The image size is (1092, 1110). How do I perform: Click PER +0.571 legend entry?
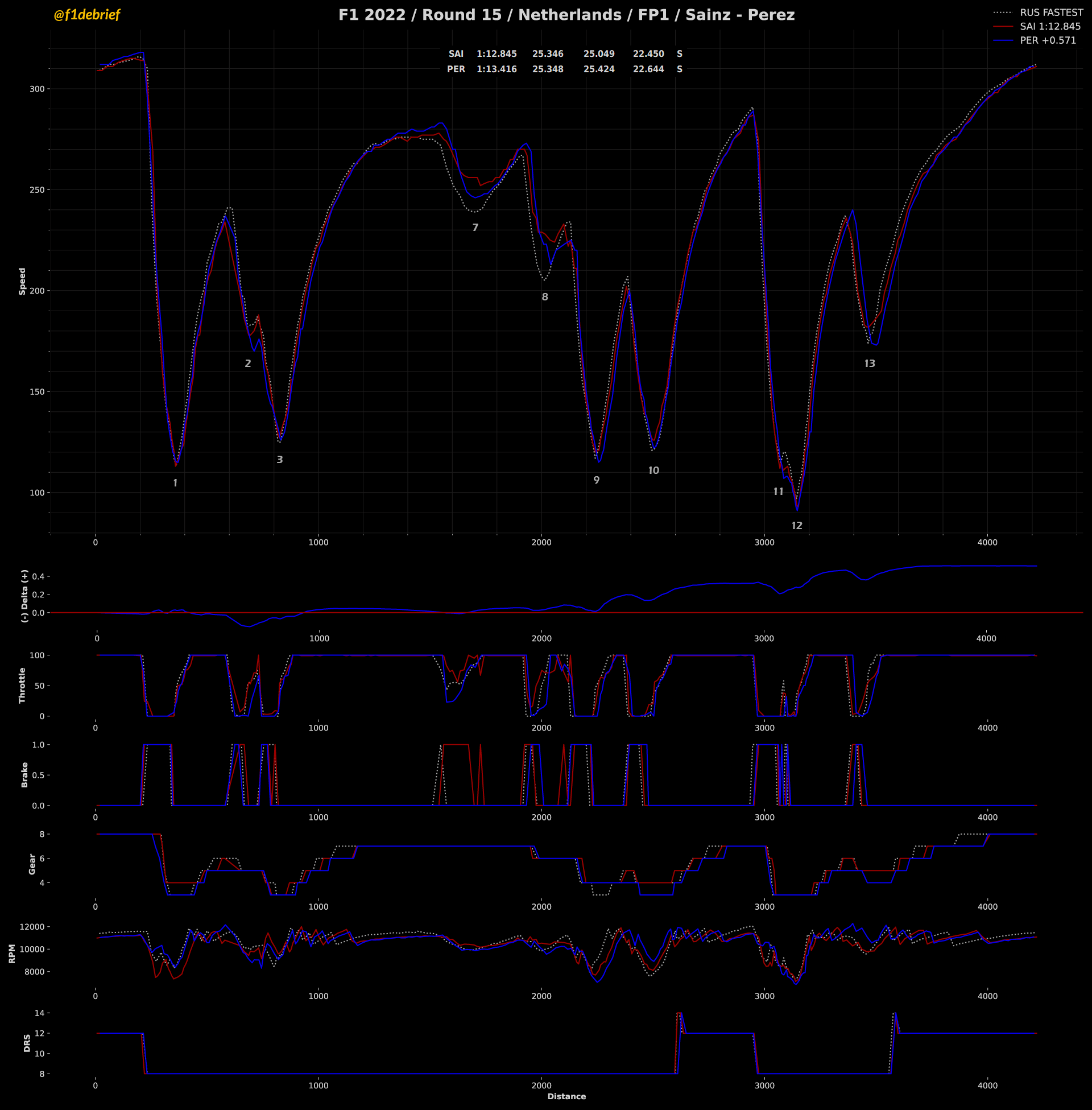tap(1047, 41)
